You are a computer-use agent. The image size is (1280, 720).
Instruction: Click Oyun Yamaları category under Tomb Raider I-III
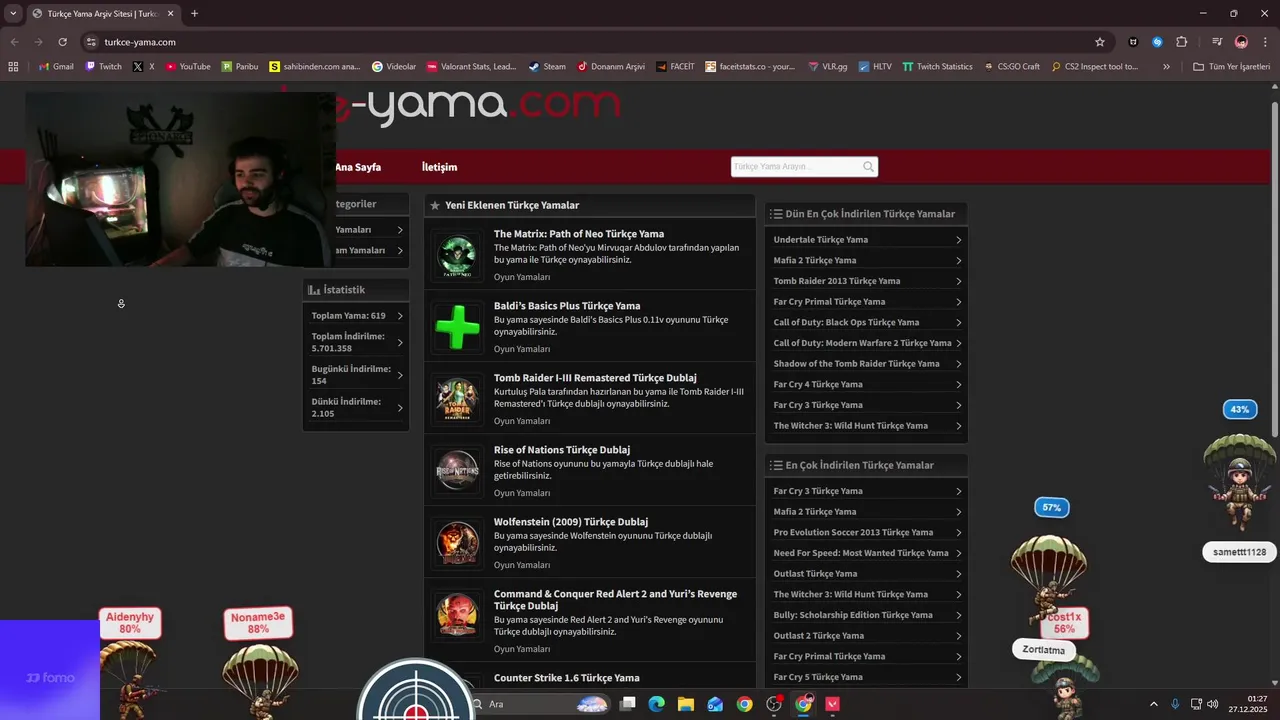522,421
